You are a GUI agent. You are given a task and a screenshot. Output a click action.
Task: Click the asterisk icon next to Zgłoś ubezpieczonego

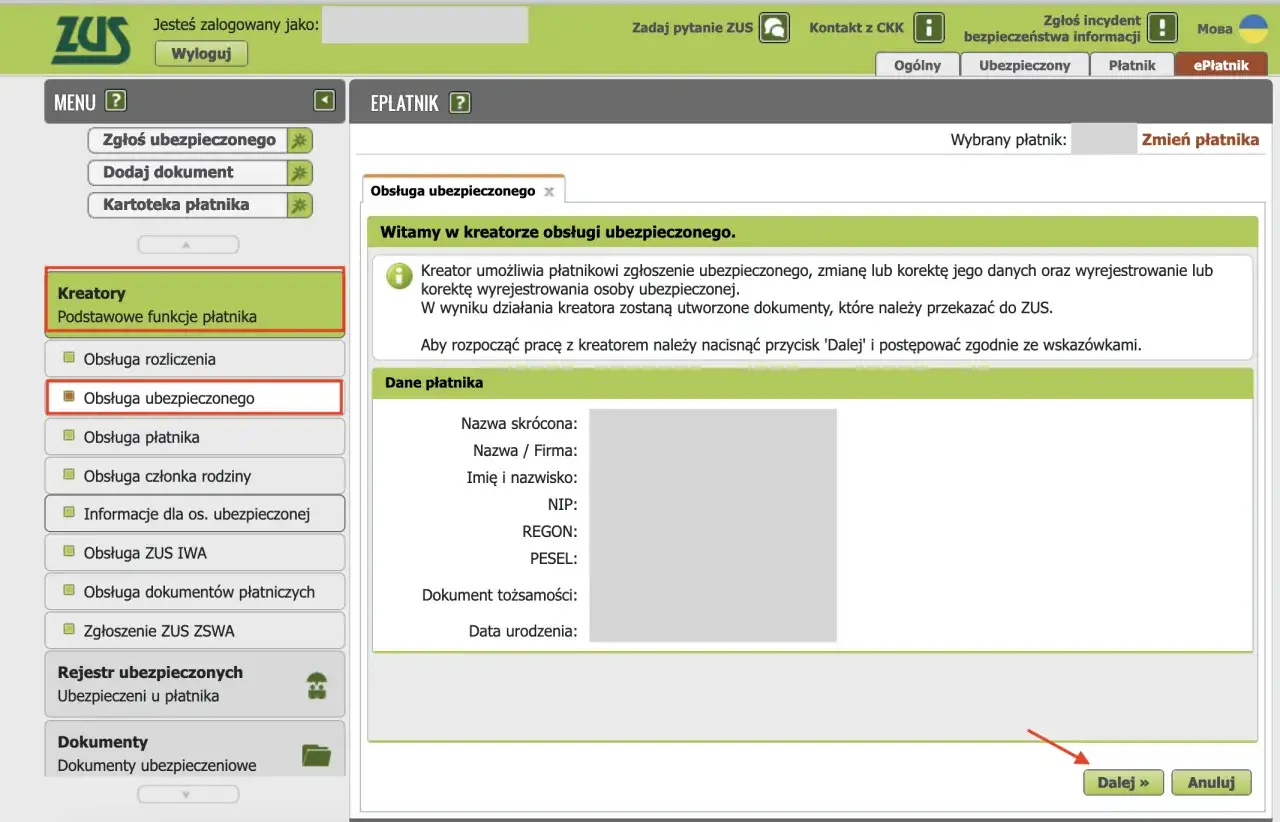coord(299,140)
